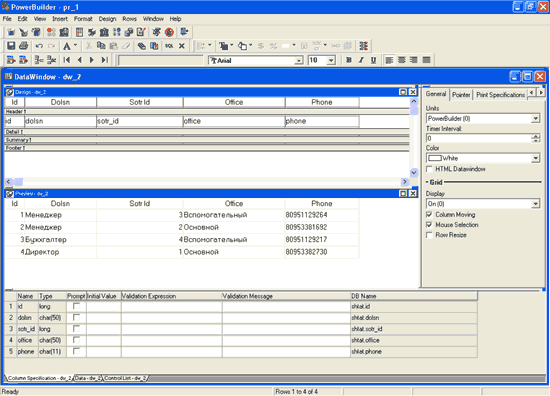Go to the first row navigation icon
Viewport: 550px width, 396px height.
(x=67, y=60)
